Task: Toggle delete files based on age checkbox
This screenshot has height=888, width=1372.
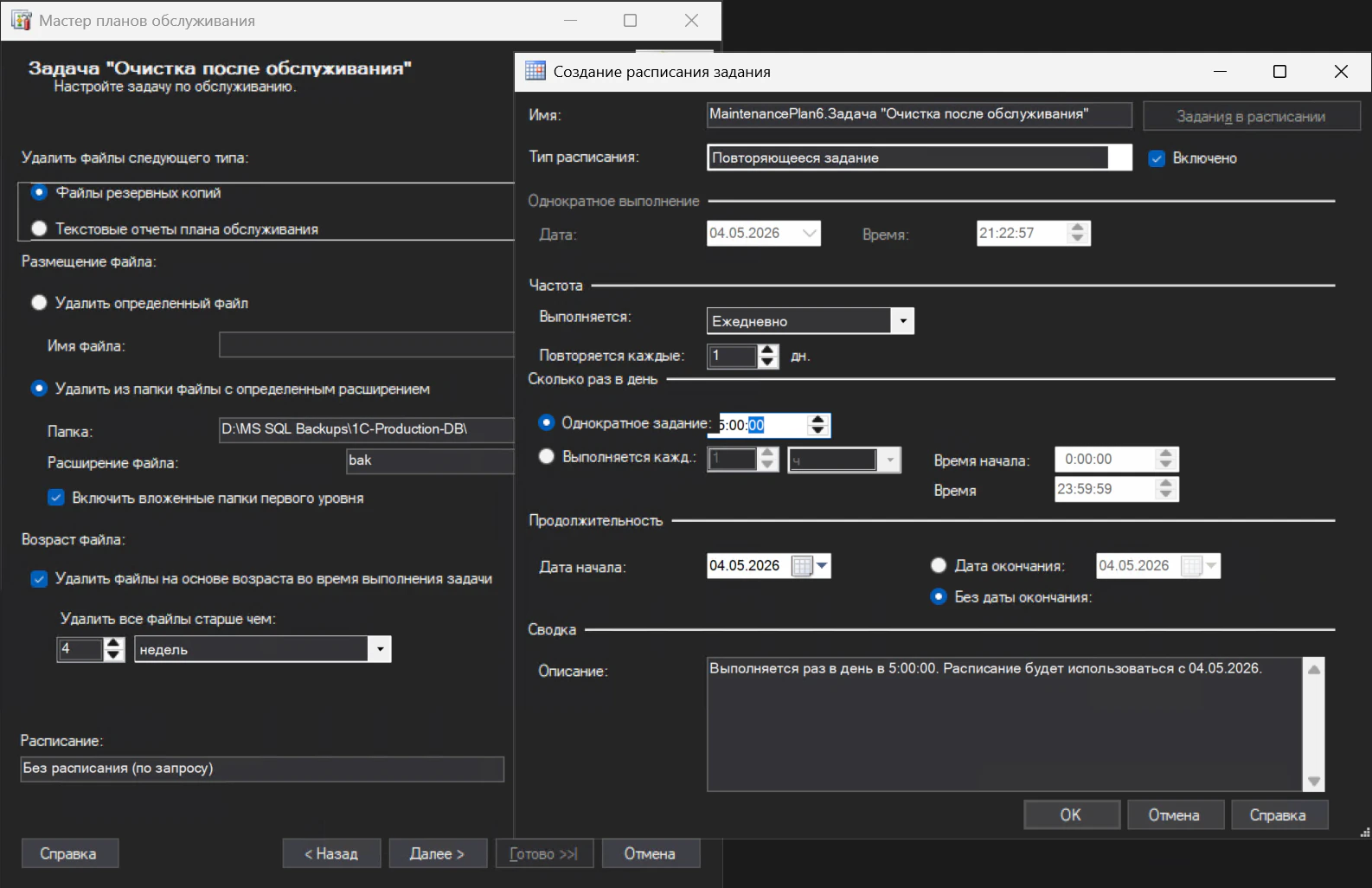Action: click(39, 578)
